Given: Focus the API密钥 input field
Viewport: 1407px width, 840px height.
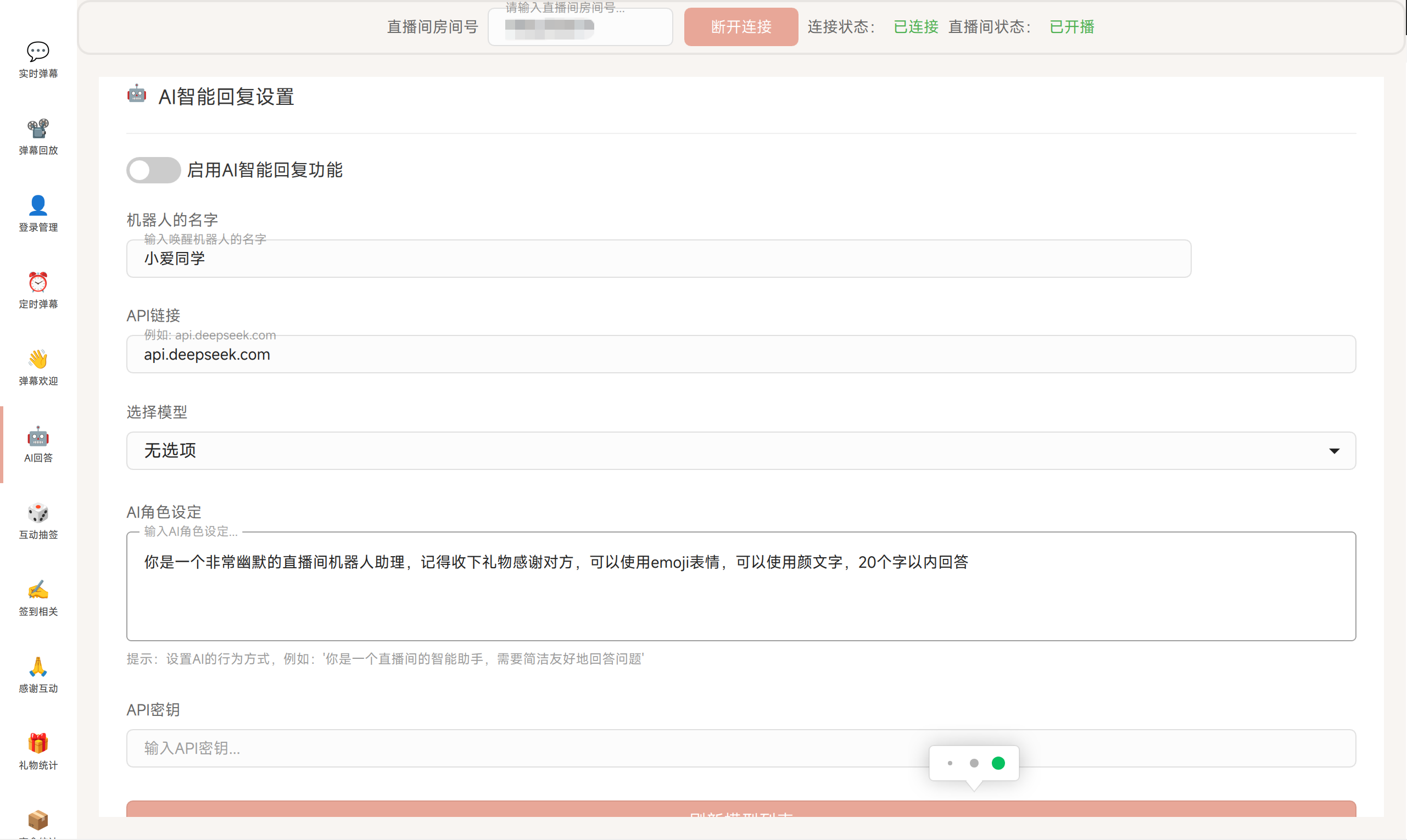Looking at the screenshot, I should (510, 748).
